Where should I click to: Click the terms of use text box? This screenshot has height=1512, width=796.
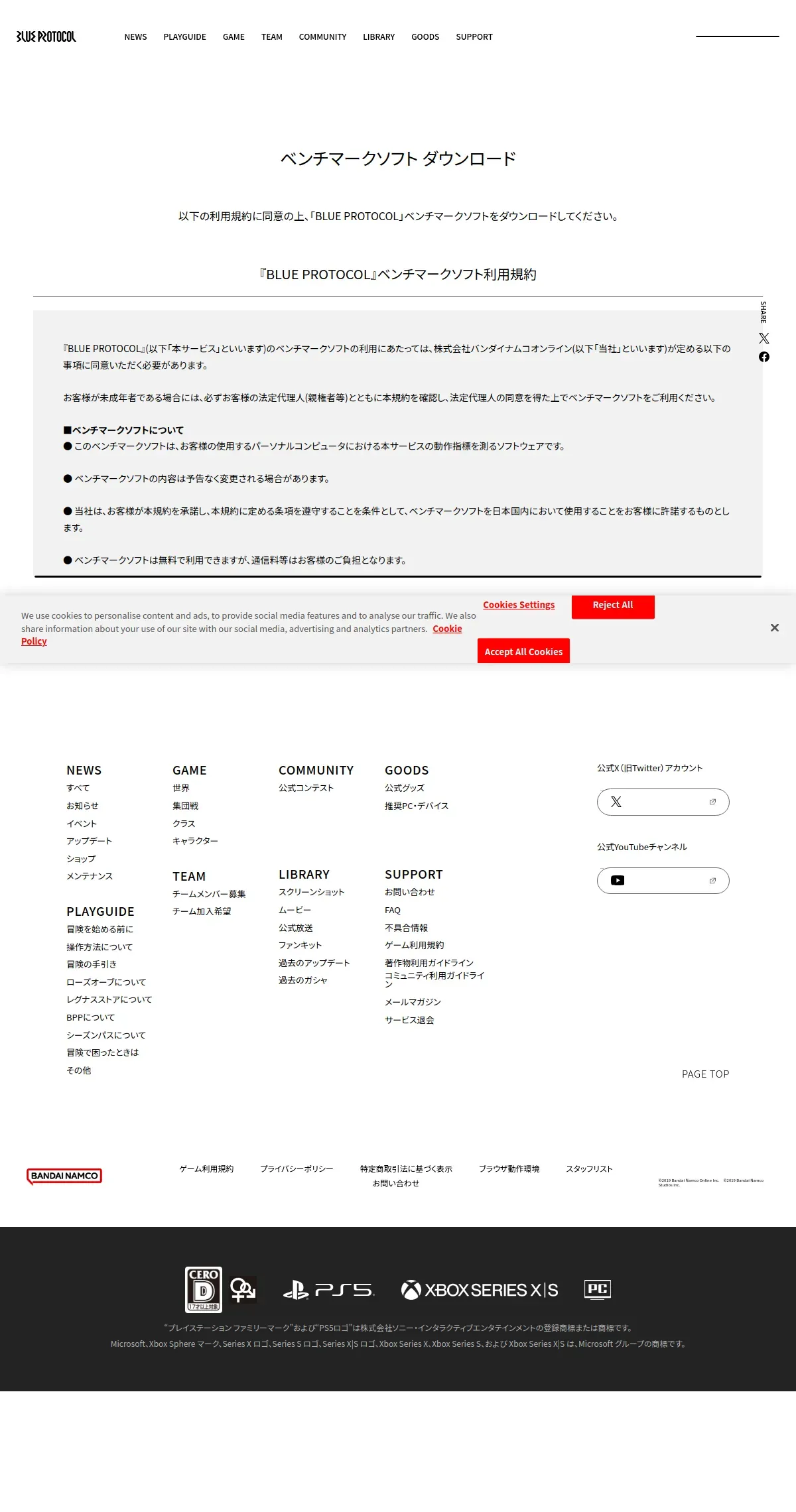coord(398,444)
